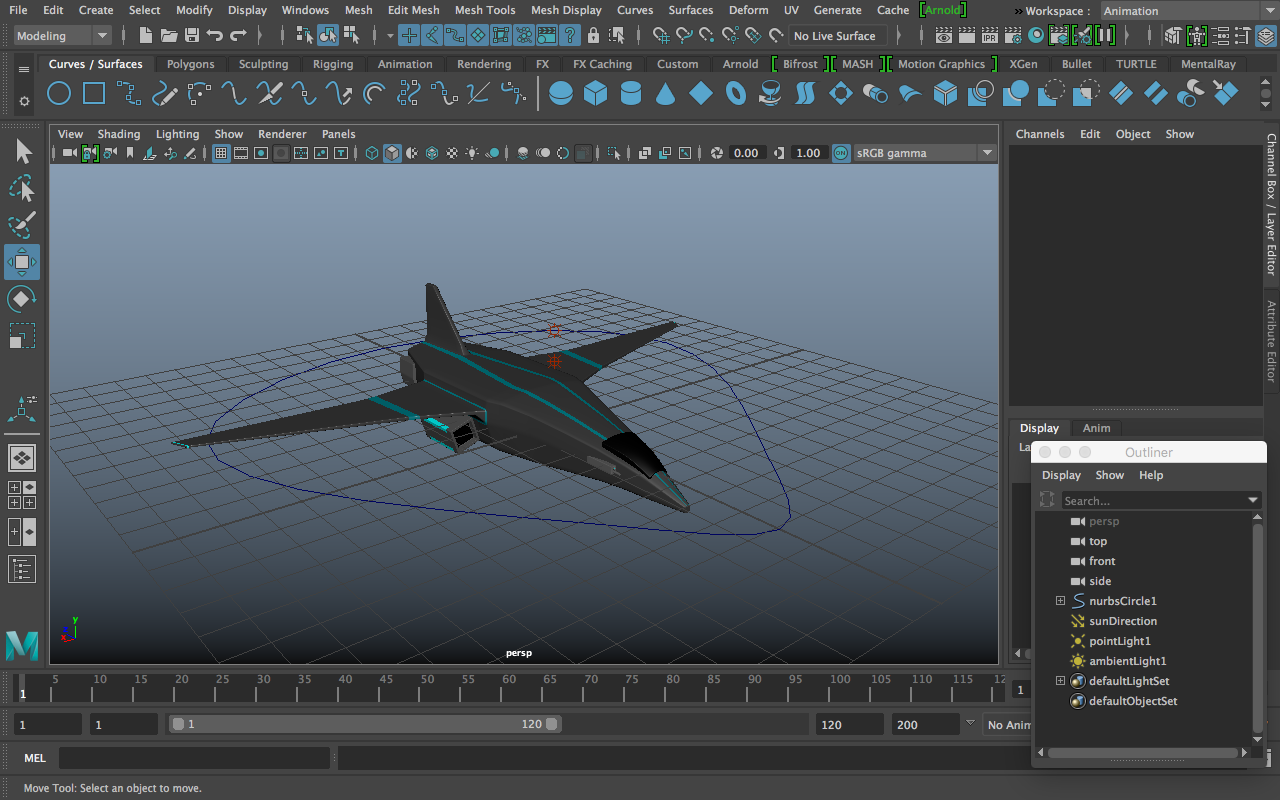Click the No Live Surface field
This screenshot has width=1280, height=800.
(x=836, y=36)
